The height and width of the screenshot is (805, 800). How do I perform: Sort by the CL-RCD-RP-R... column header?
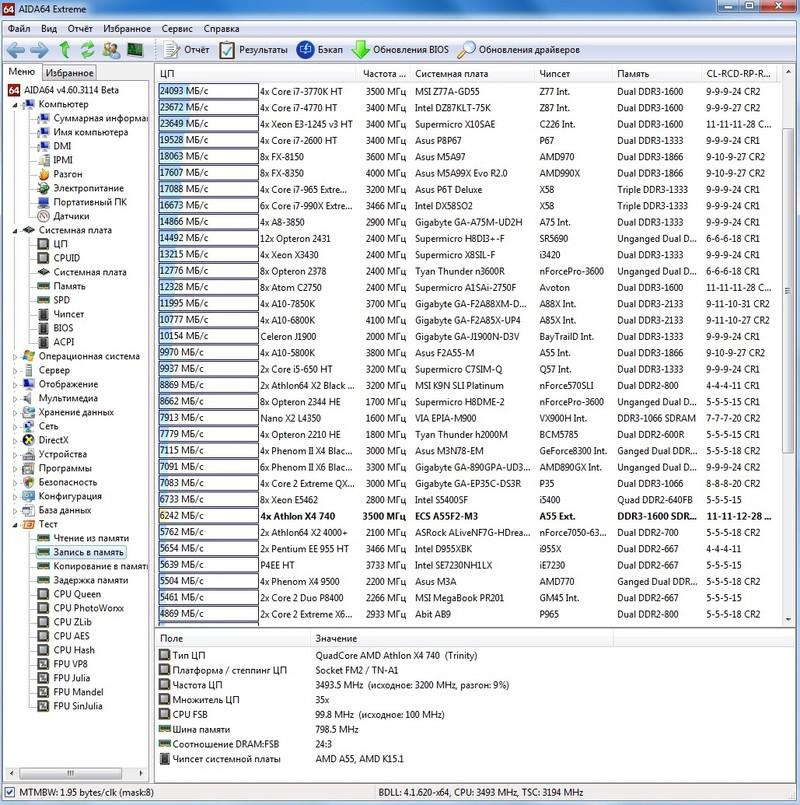[738, 73]
